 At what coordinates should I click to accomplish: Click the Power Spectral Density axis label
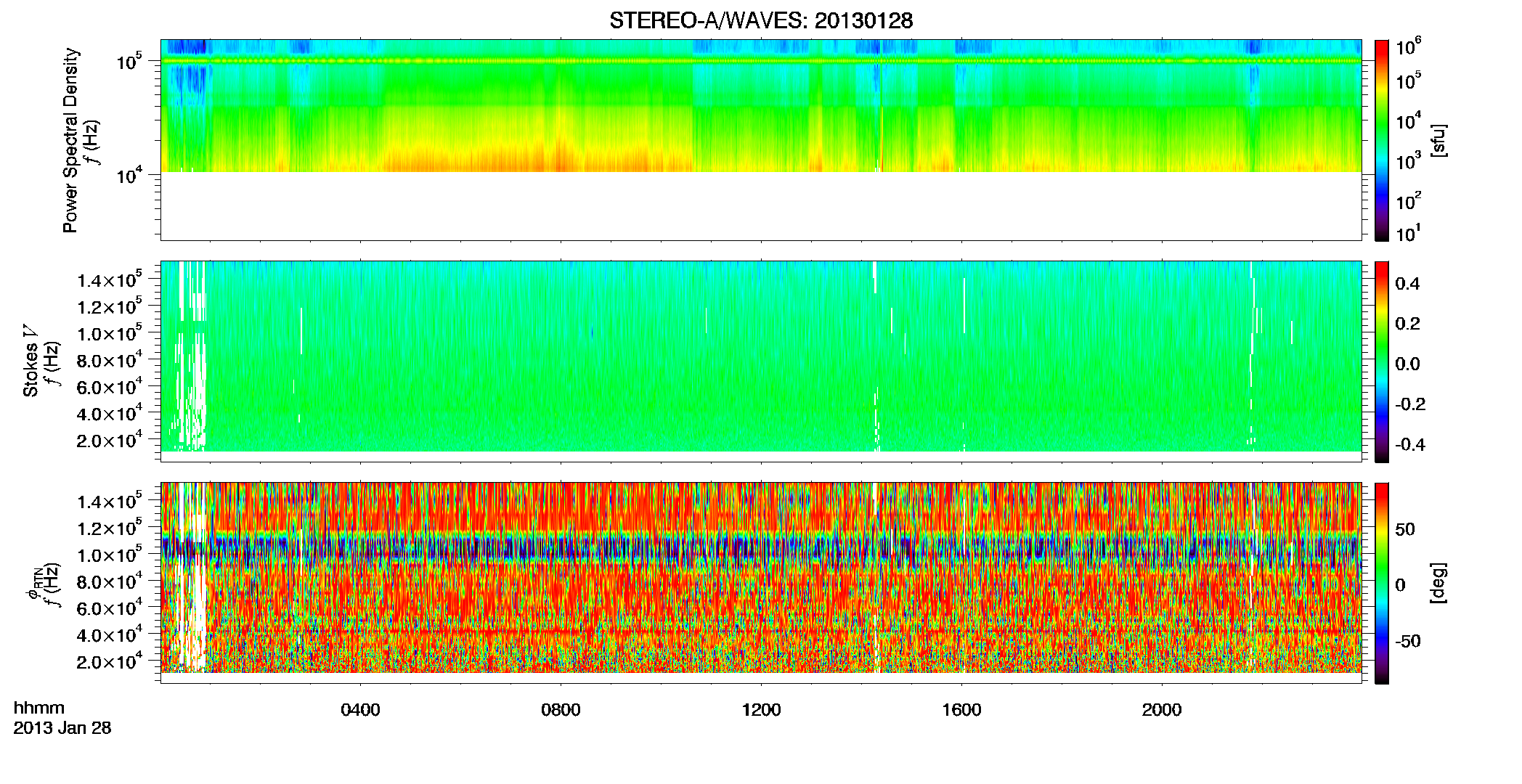(x=70, y=140)
